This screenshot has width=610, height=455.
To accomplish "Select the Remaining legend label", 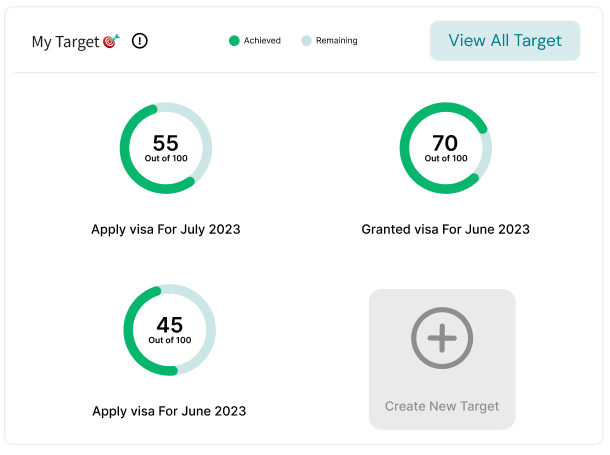I will (x=336, y=41).
